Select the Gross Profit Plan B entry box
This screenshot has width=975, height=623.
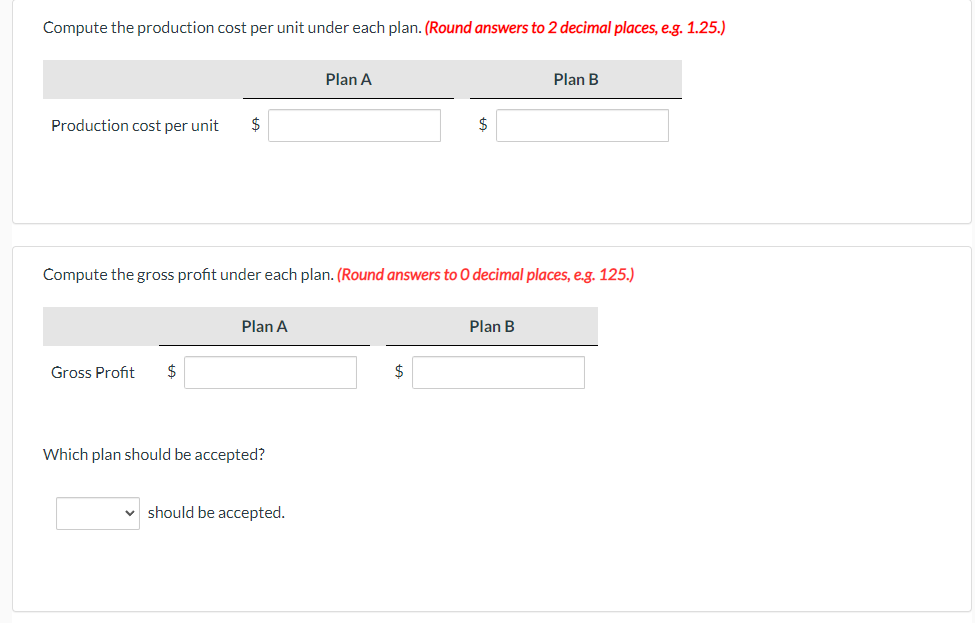(x=498, y=372)
